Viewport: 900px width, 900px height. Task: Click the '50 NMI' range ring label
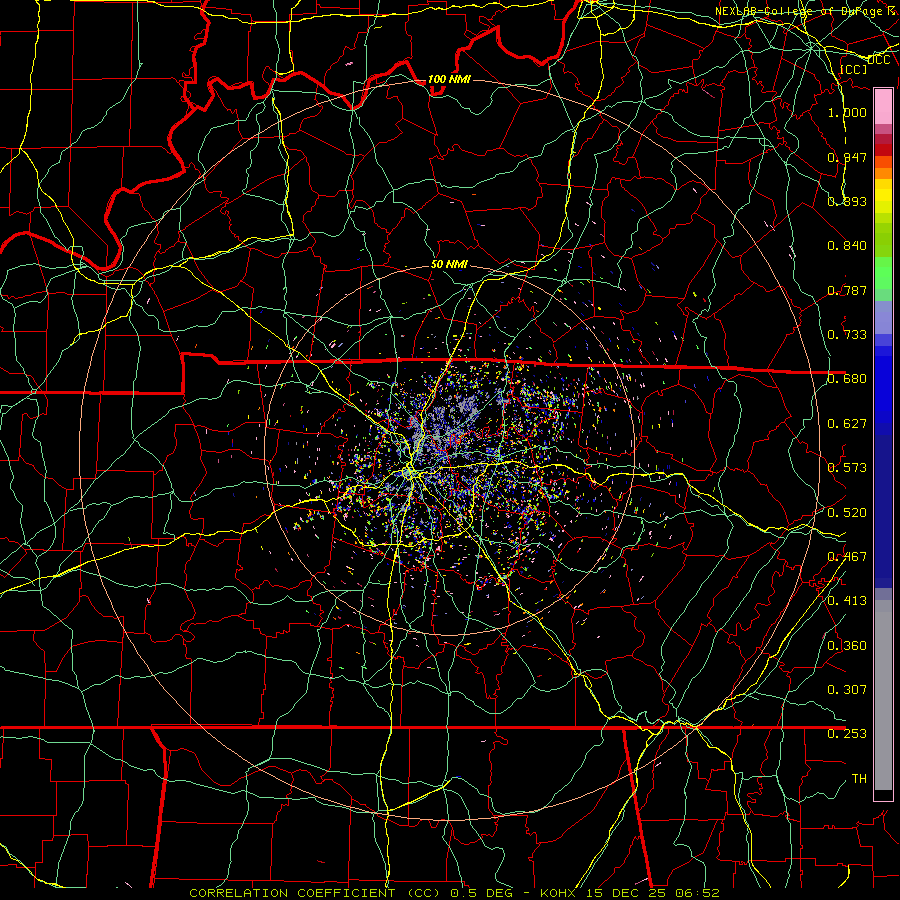coord(449,264)
